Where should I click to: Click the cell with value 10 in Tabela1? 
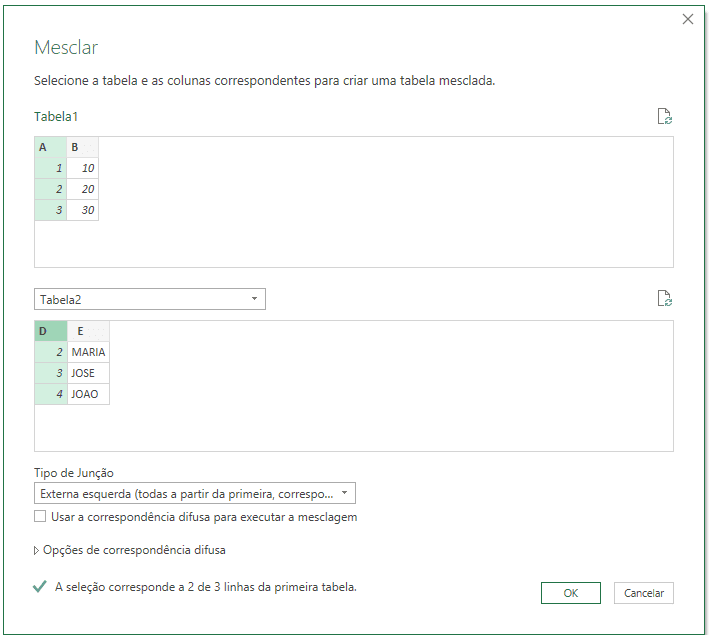click(82, 168)
